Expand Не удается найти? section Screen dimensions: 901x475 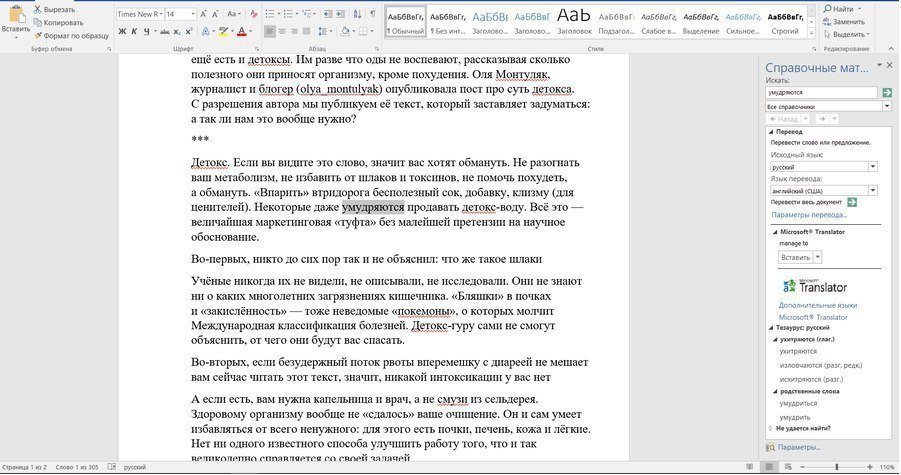(x=771, y=428)
